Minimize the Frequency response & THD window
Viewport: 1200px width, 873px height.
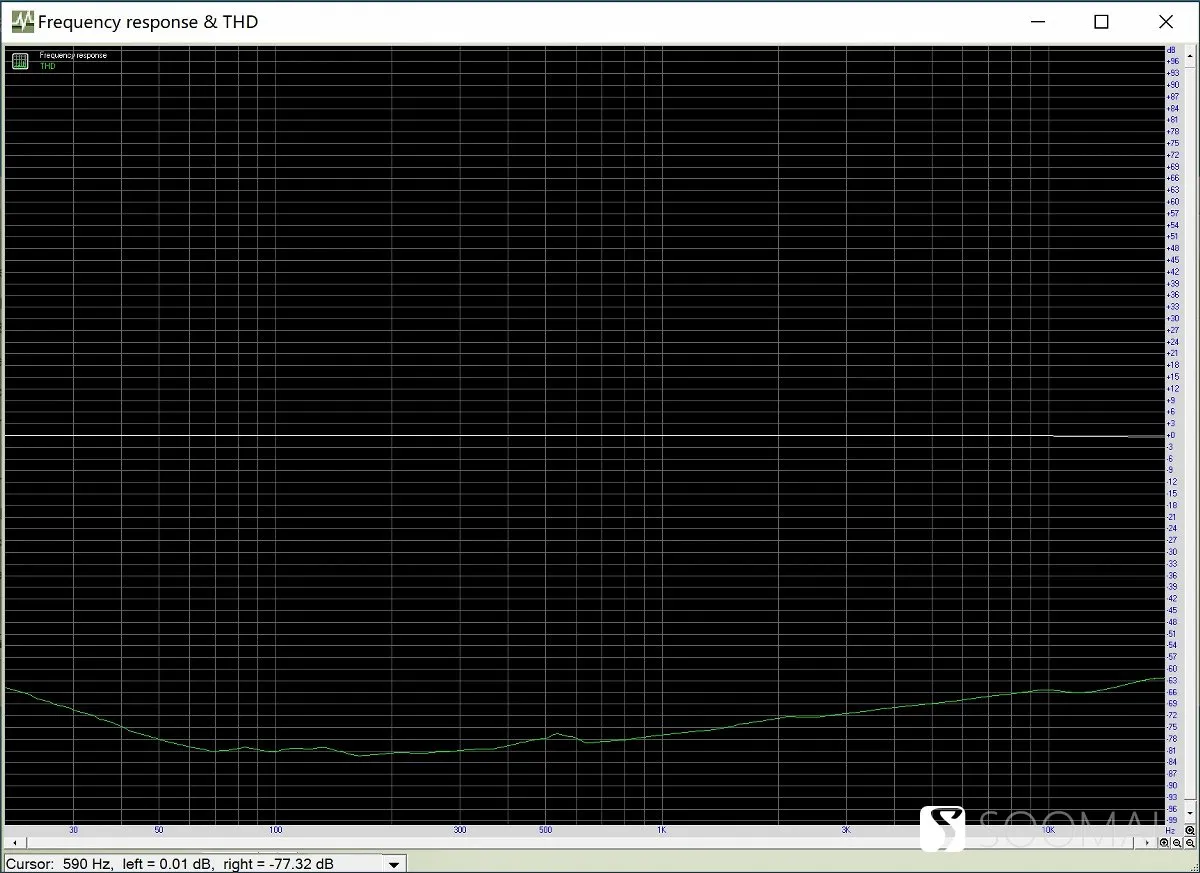pos(1036,22)
